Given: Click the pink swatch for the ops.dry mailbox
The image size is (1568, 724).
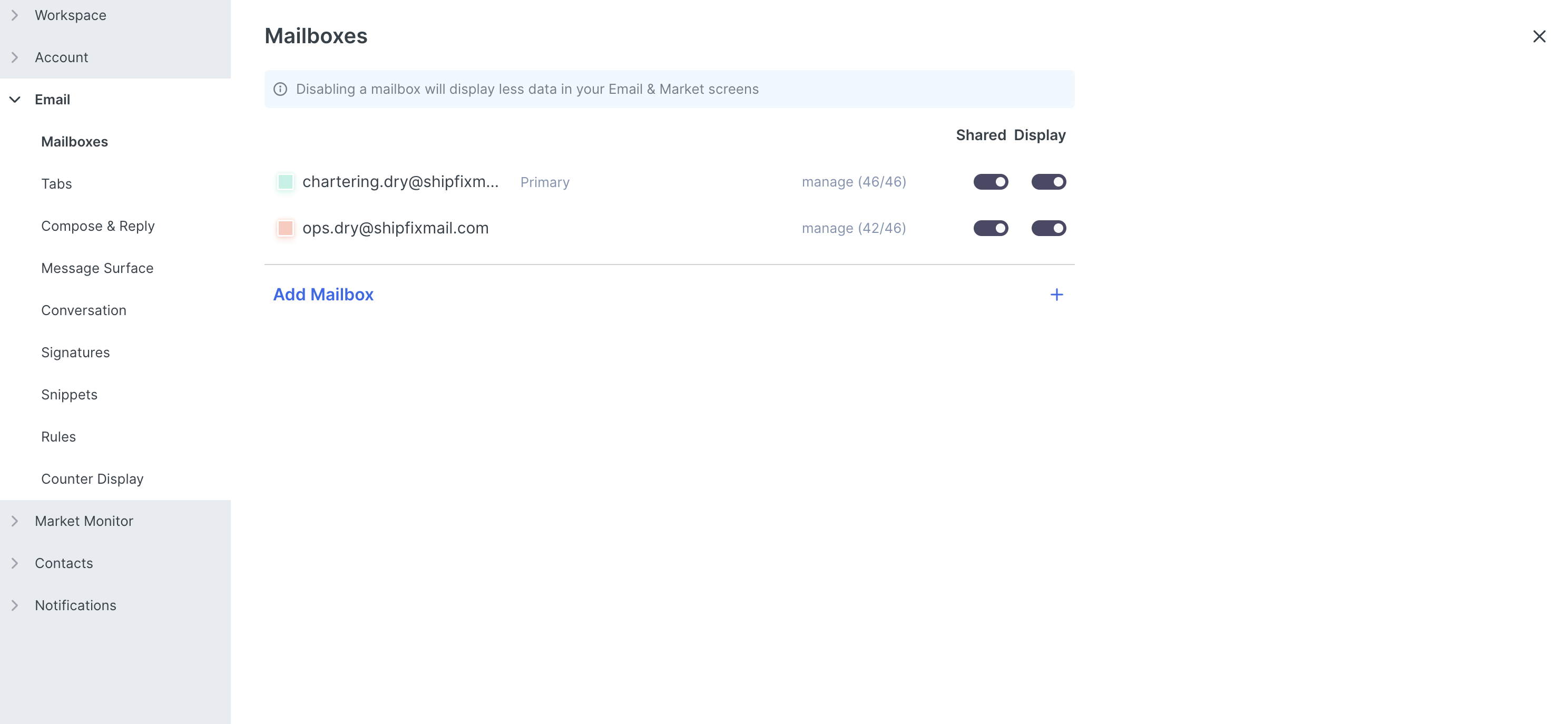Looking at the screenshot, I should click(x=285, y=228).
